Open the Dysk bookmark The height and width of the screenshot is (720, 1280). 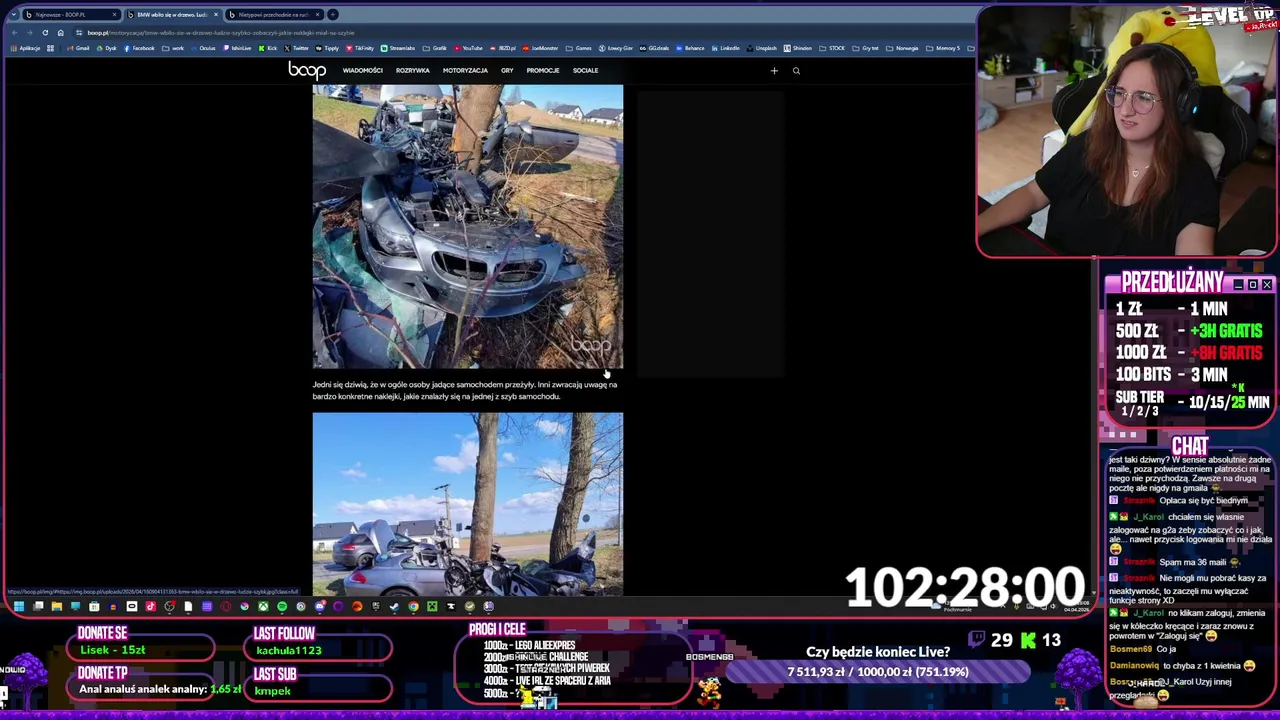(x=107, y=48)
